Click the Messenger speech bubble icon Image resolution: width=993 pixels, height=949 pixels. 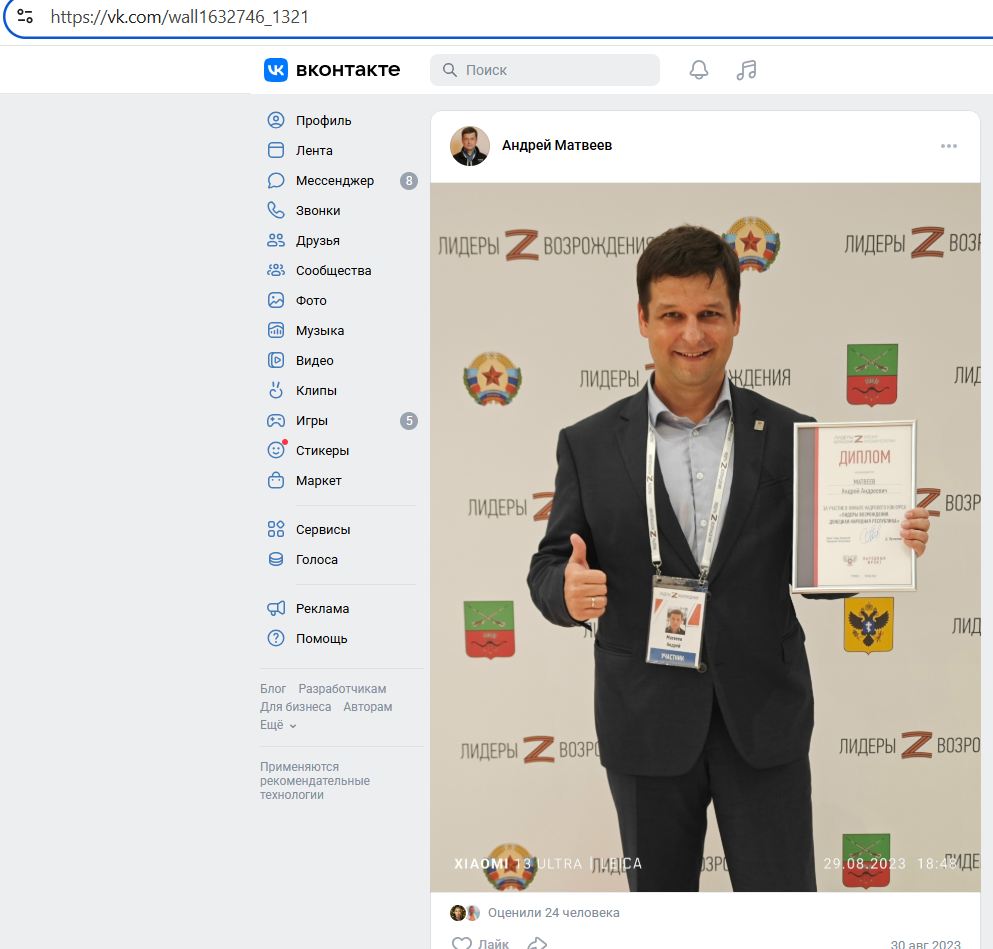(x=276, y=181)
